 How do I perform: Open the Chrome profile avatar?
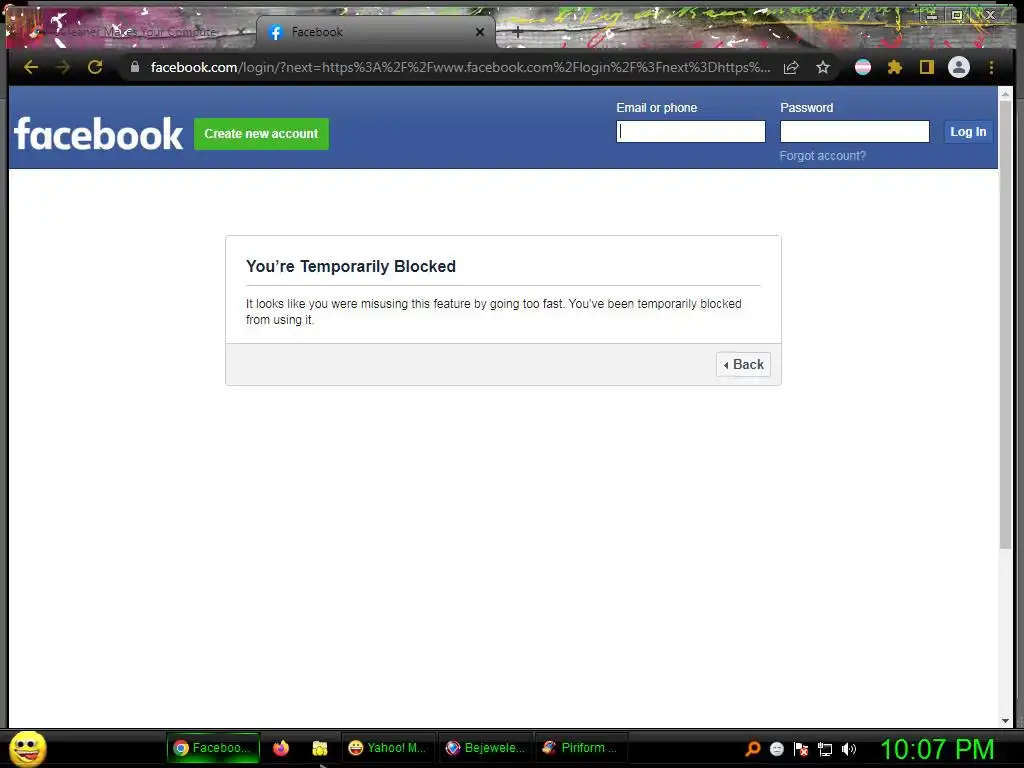(x=959, y=67)
